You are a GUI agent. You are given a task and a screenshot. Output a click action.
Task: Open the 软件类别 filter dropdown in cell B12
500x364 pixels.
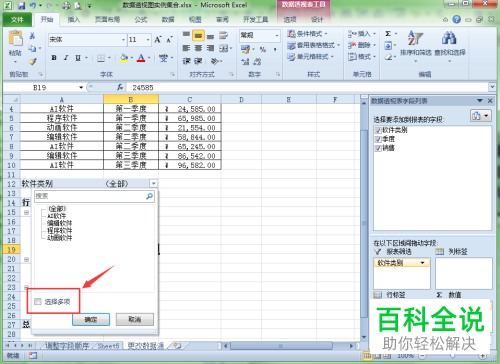(x=153, y=183)
